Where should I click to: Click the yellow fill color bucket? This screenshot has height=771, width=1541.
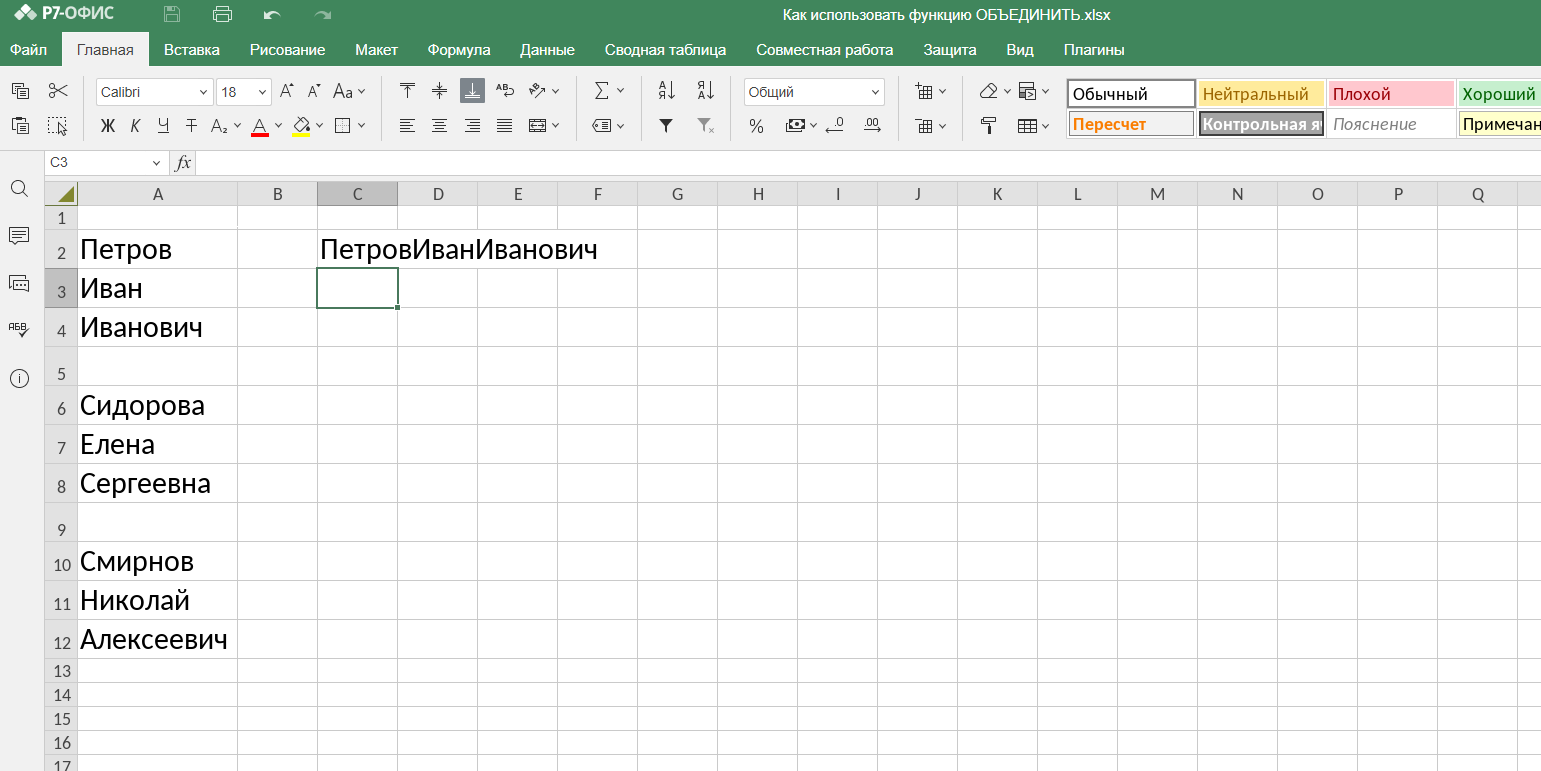301,126
